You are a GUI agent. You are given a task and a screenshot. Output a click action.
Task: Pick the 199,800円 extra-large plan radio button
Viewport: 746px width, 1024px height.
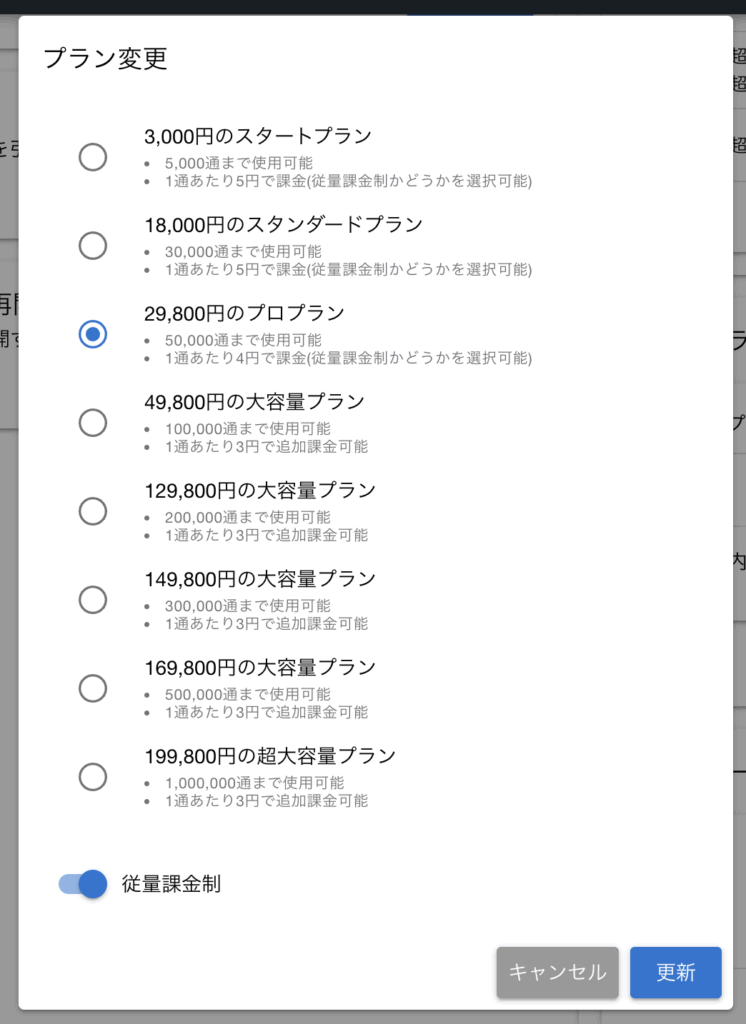(93, 777)
